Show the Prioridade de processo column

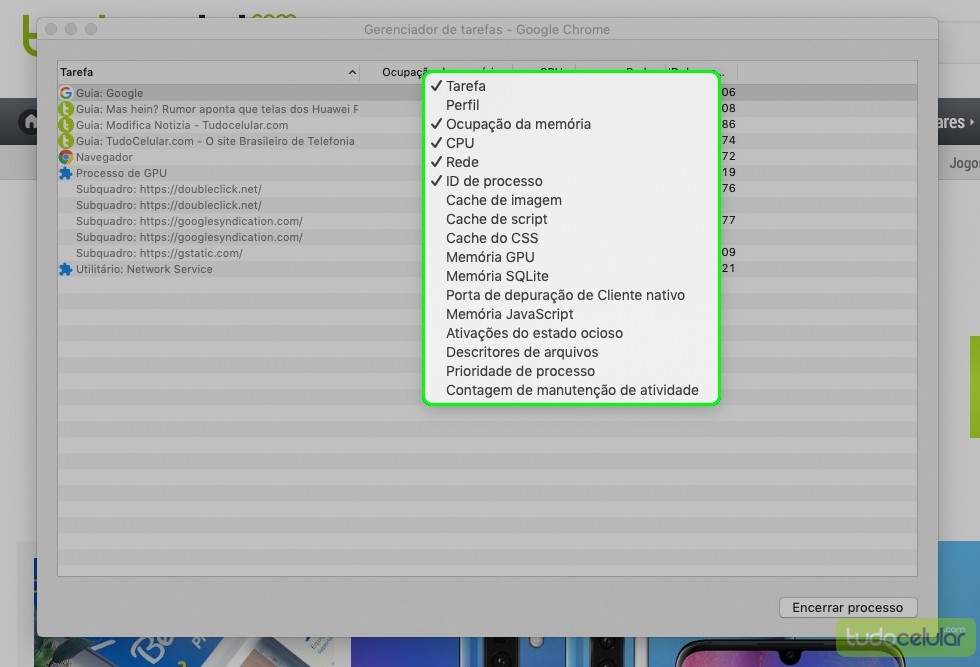[520, 371]
